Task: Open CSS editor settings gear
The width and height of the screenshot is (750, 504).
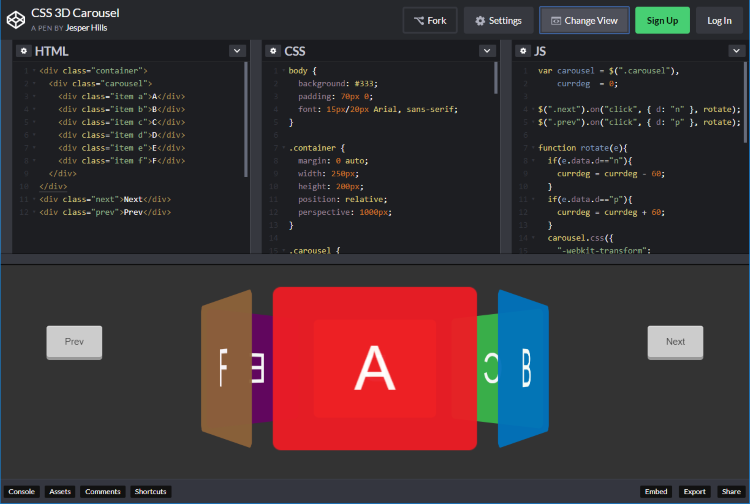Action: point(273,51)
